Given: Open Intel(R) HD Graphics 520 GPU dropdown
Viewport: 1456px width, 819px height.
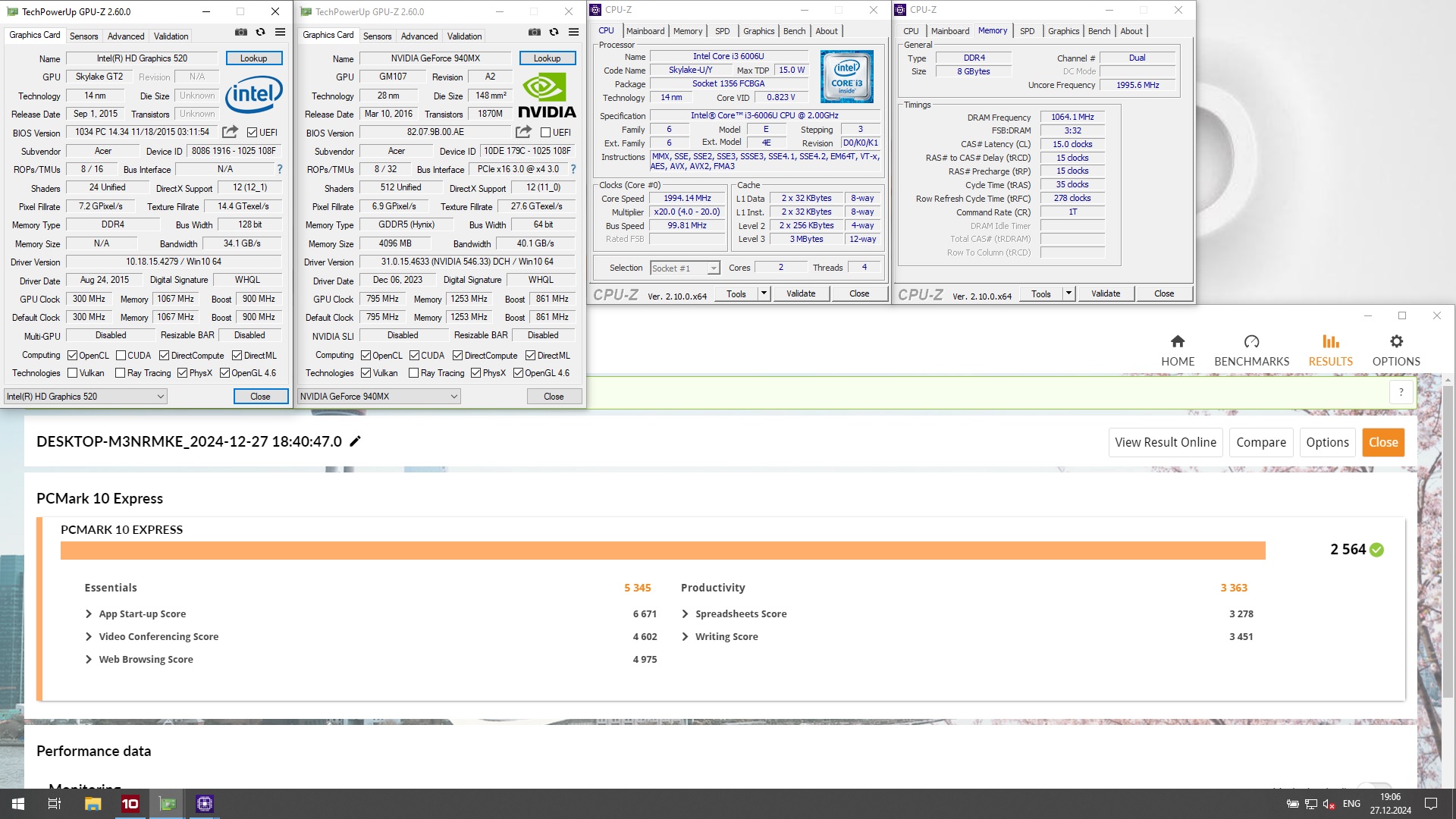Looking at the screenshot, I should click(x=86, y=396).
